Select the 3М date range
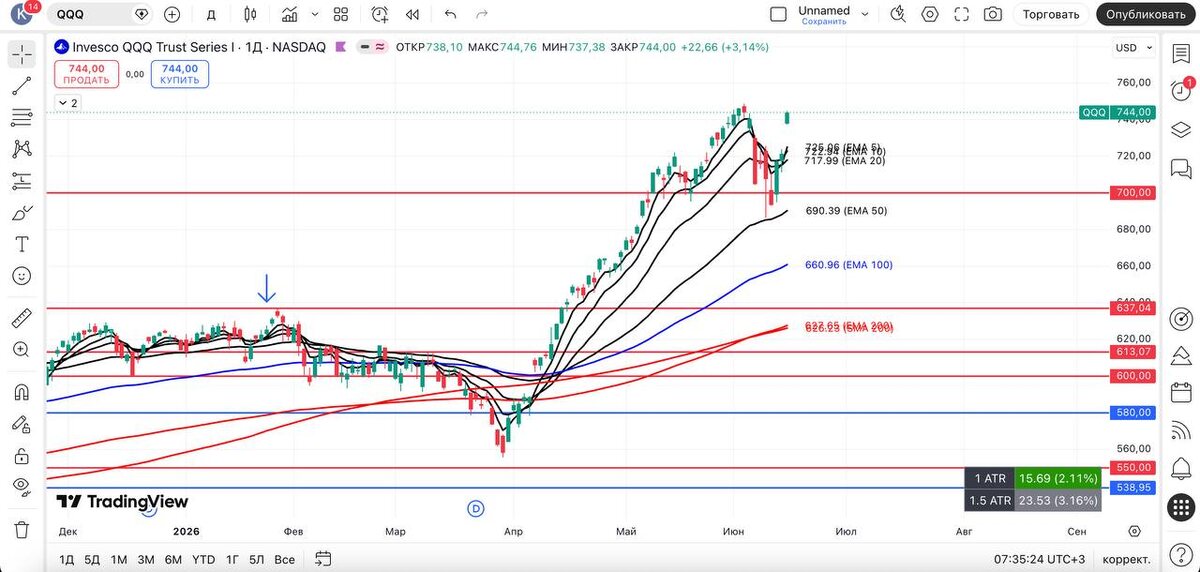 (146, 559)
